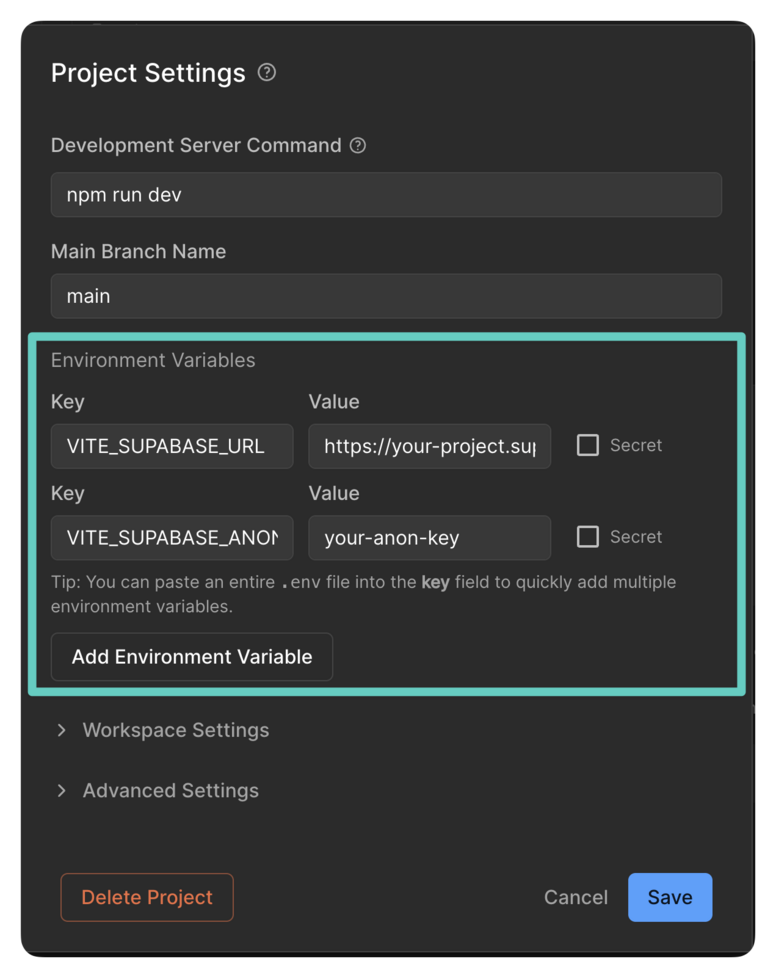Focus the npm run dev command field

386,195
